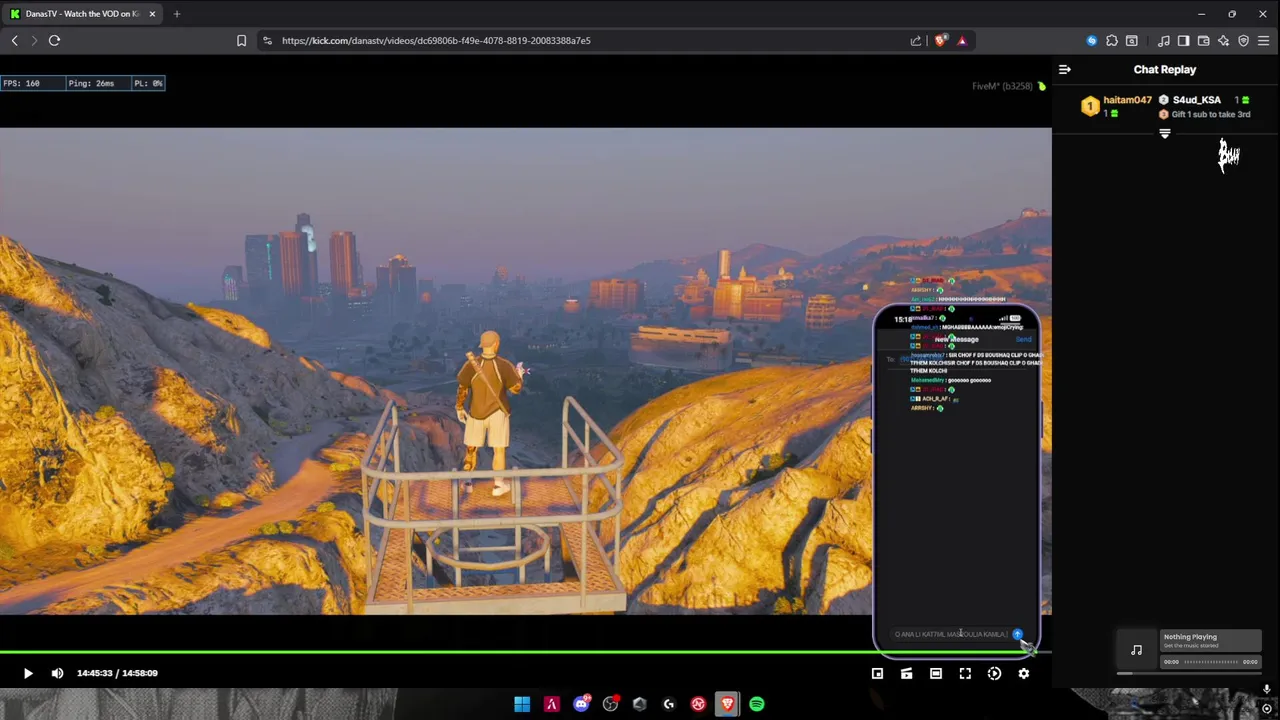Open the Windows Start menu
1280x720 pixels.
tap(522, 704)
